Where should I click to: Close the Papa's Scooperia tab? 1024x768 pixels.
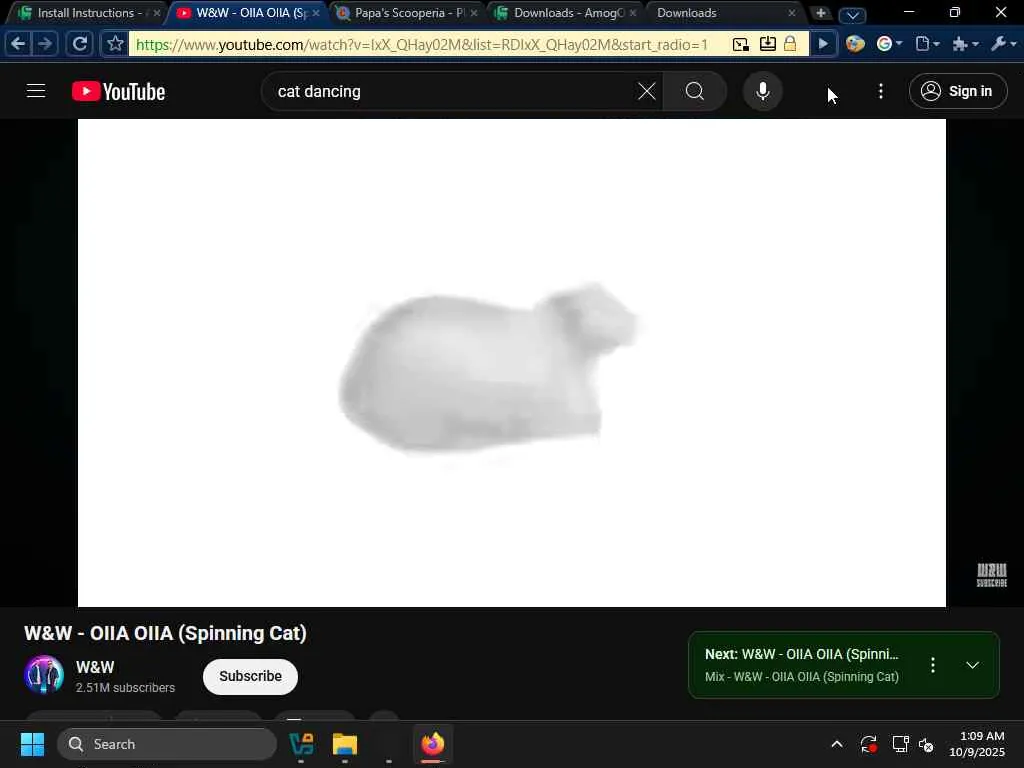click(474, 13)
